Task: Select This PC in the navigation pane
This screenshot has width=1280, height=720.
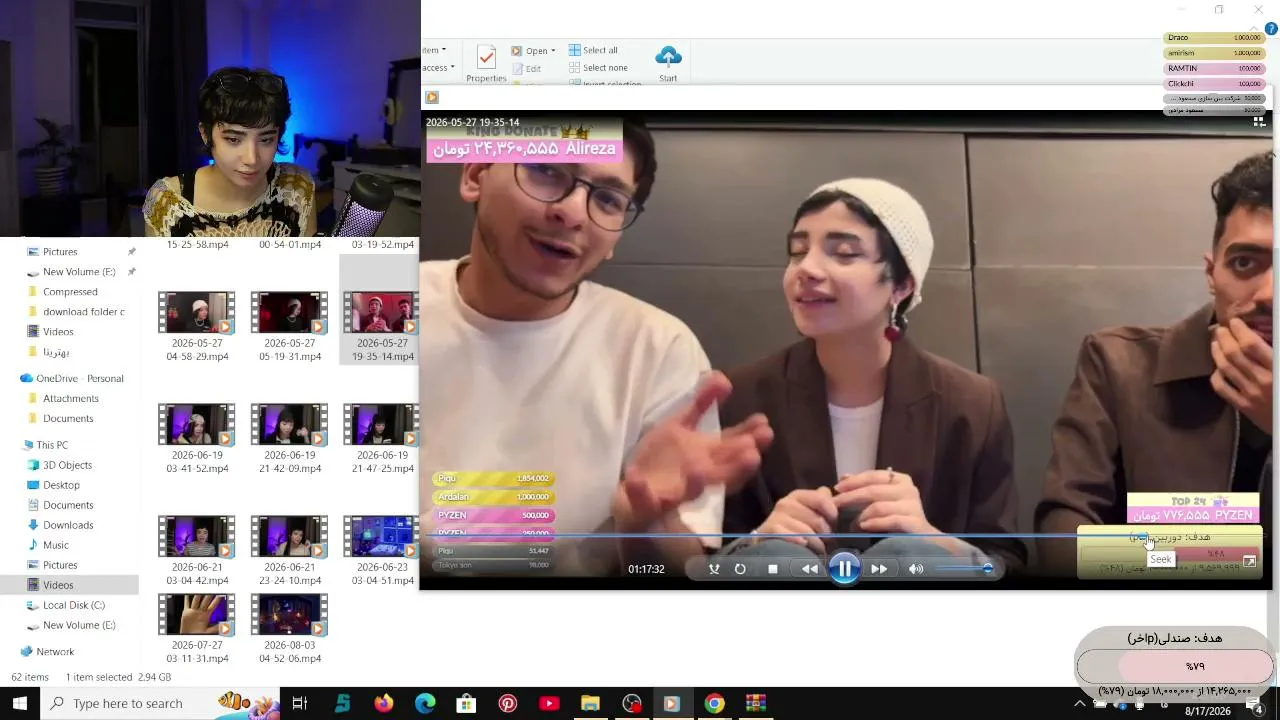Action: click(52, 445)
